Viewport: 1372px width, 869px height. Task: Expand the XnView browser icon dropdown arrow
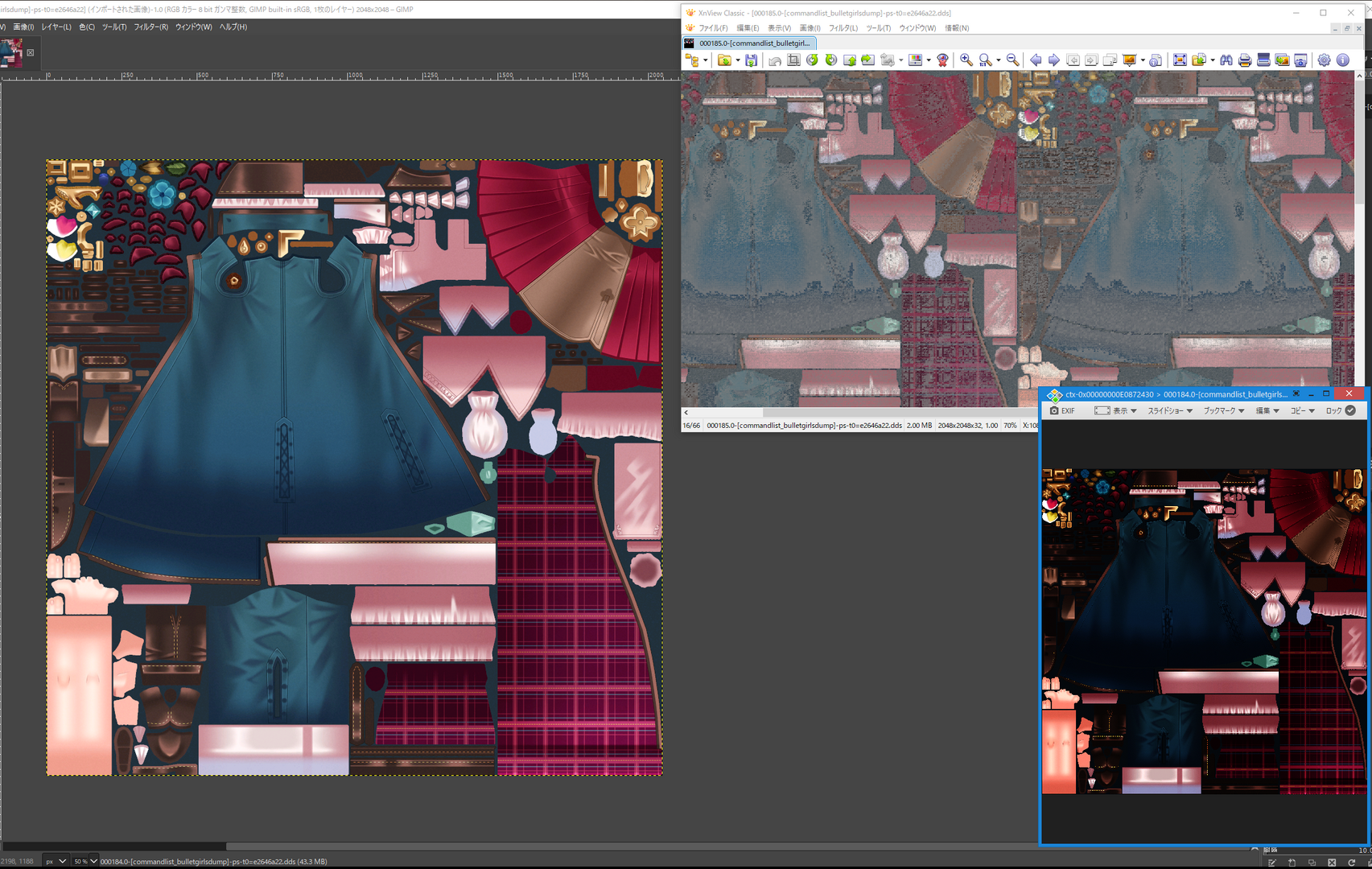[x=705, y=60]
